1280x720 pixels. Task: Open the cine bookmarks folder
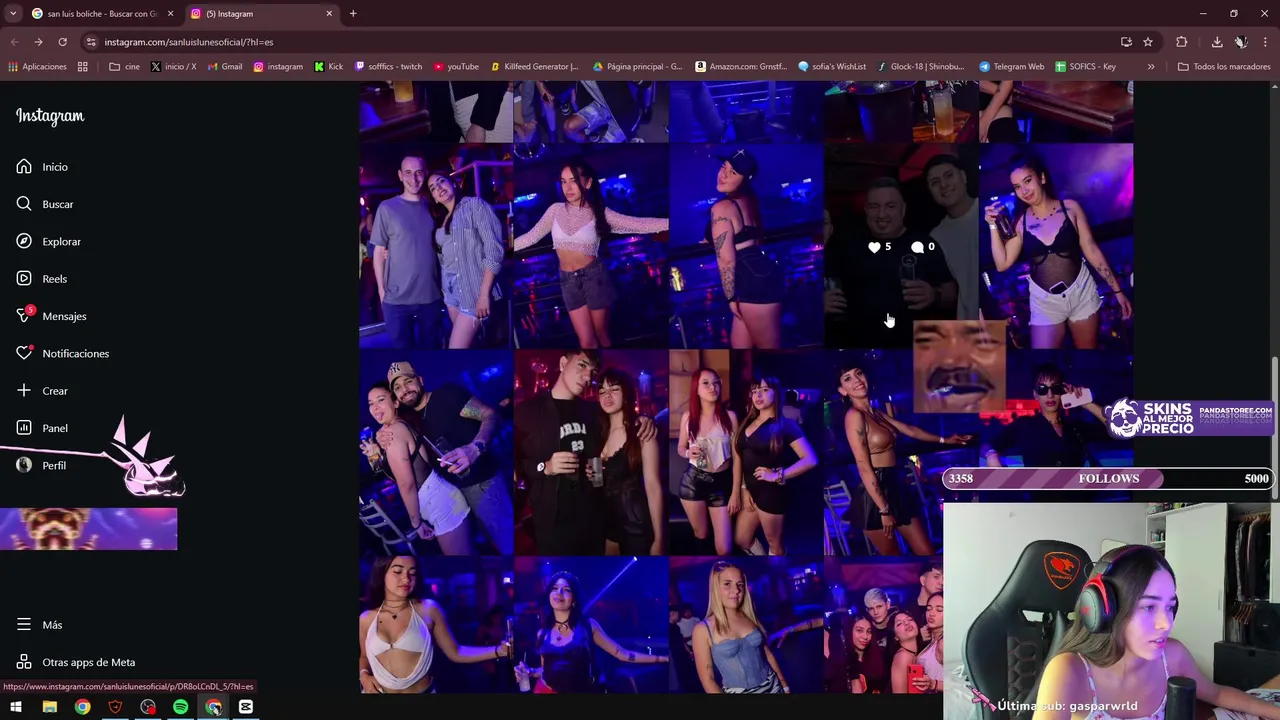[x=125, y=67]
